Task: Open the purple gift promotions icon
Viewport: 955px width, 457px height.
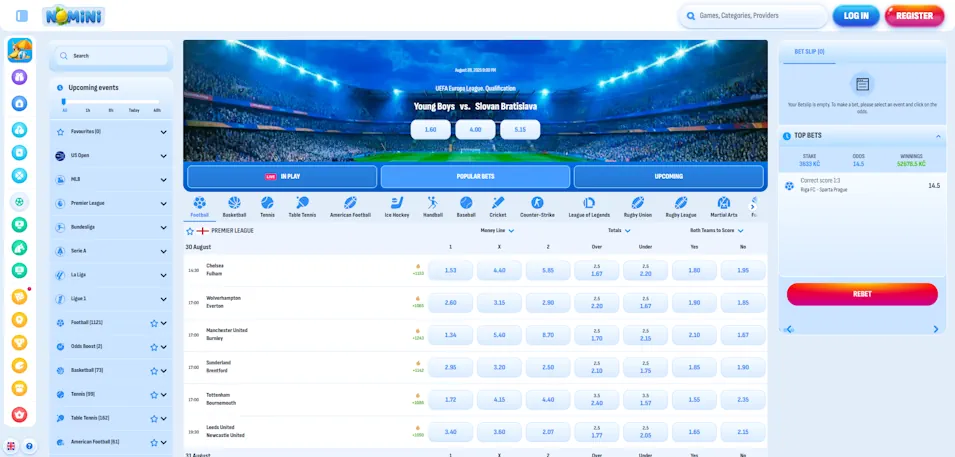Action: pos(19,77)
